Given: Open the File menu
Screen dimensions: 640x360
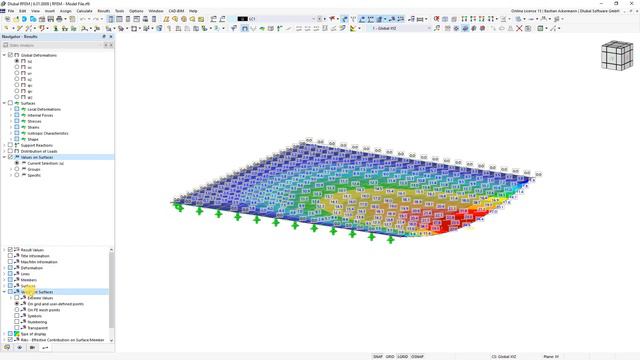Looking at the screenshot, I should pyautogui.click(x=11, y=11).
